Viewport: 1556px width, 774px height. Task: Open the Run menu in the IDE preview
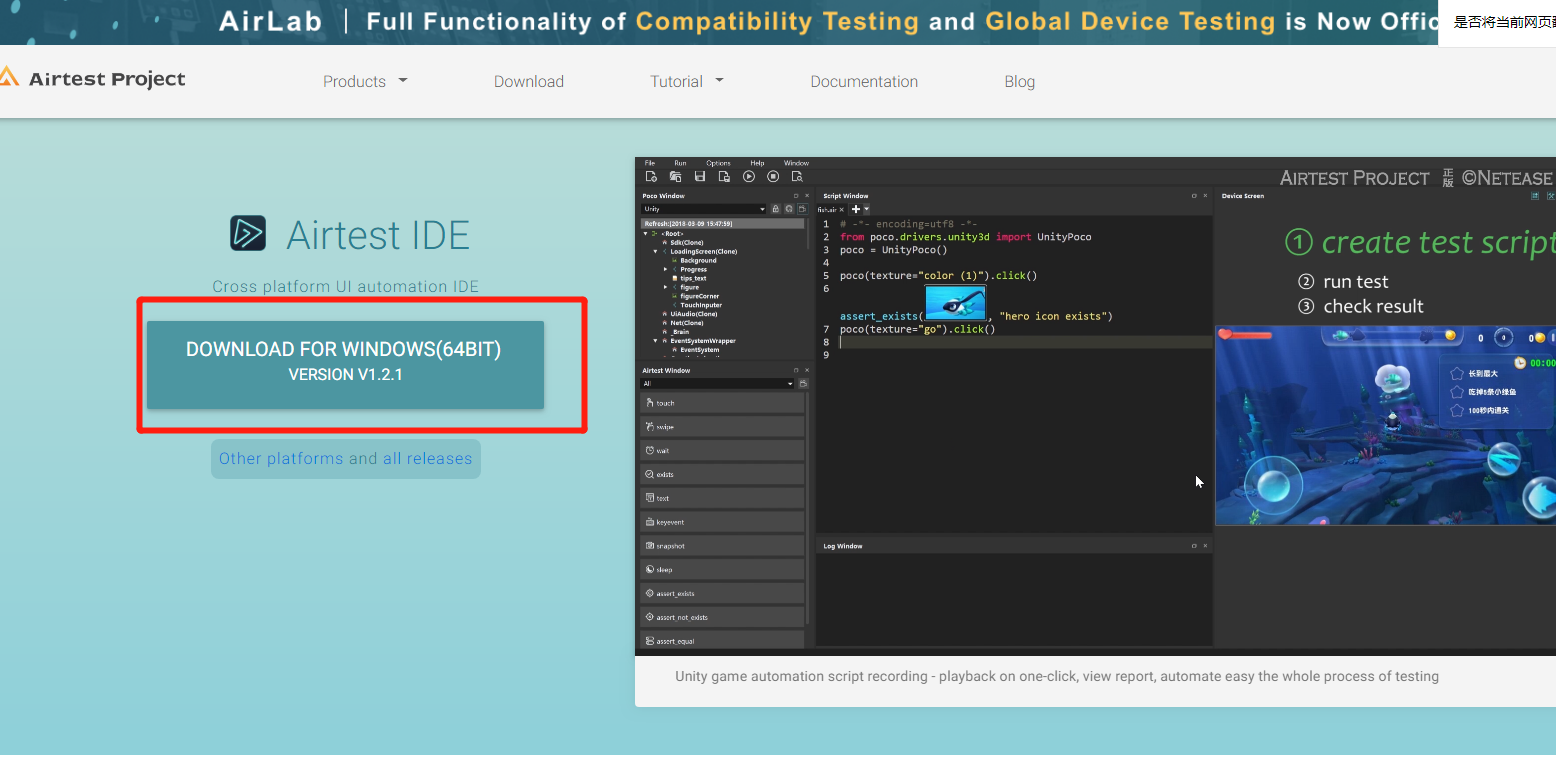coord(680,163)
